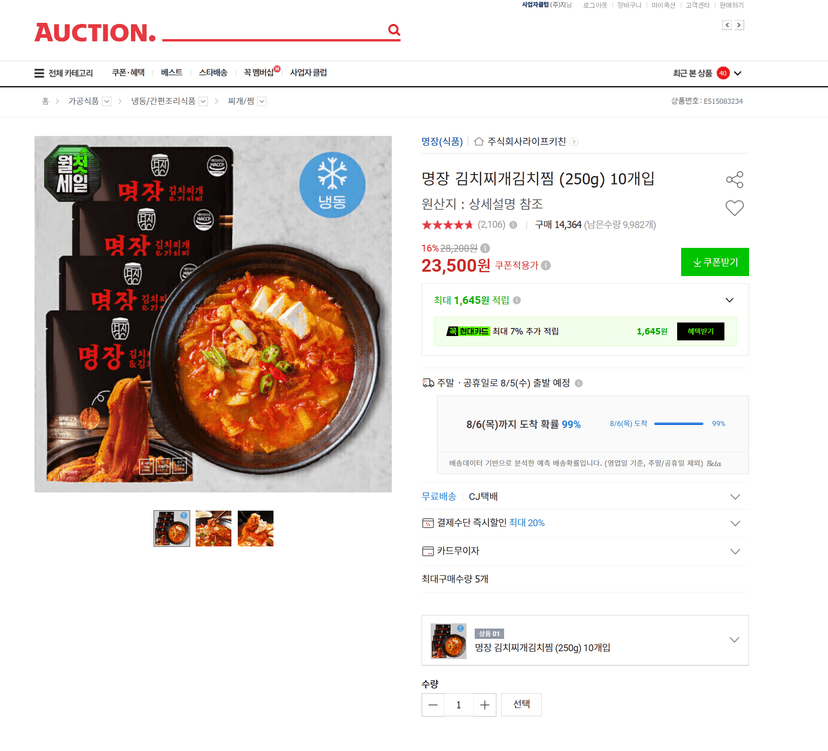Open the 베스트 menu item
Screen dimensions: 828x751
pyautogui.click(x=172, y=72)
